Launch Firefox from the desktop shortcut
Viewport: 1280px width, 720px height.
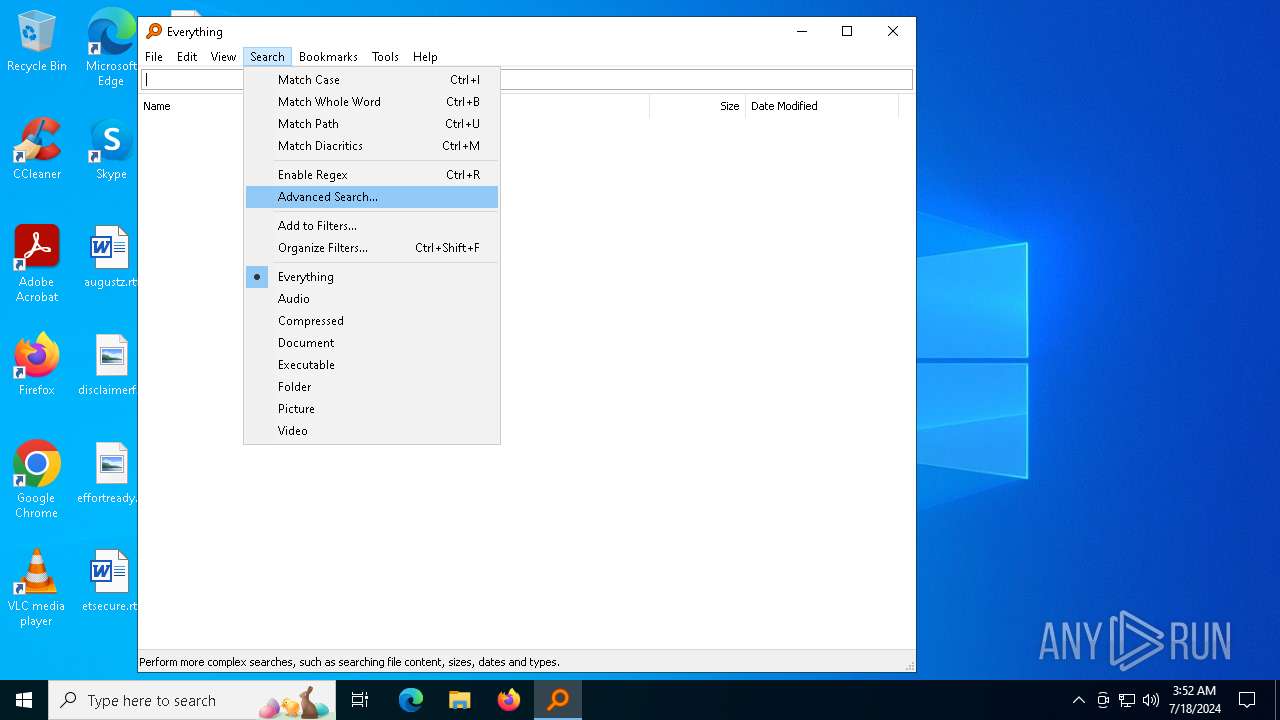[x=37, y=365]
